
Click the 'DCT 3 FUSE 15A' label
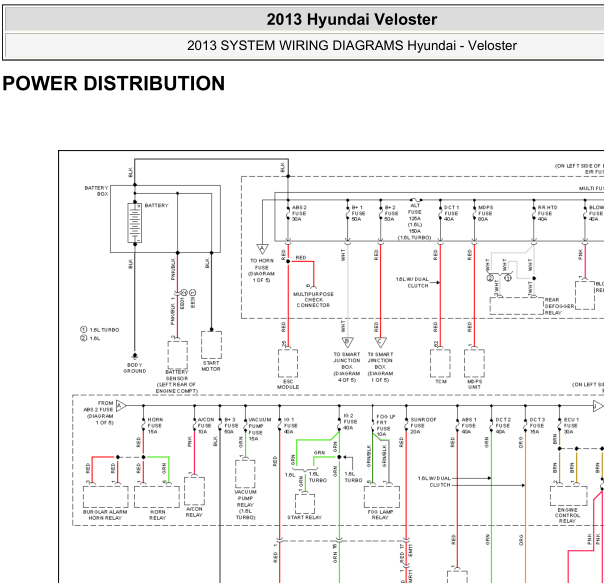[537, 425]
